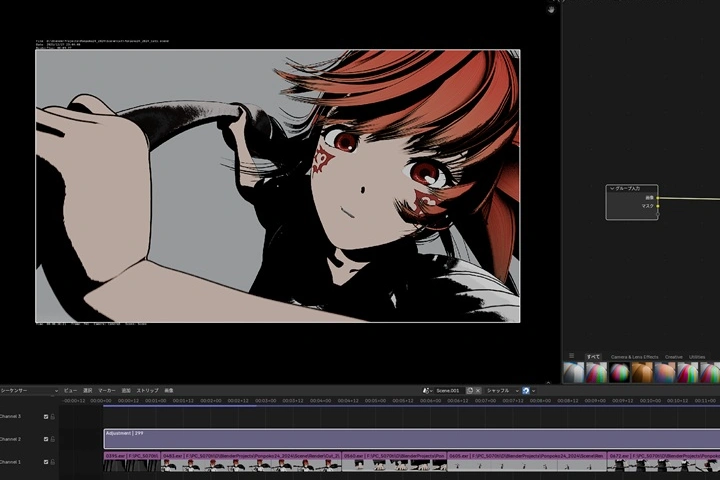Viewport: 720px width, 480px height.
Task: Pick the first asset thumbnail in shelf
Action: (574, 373)
